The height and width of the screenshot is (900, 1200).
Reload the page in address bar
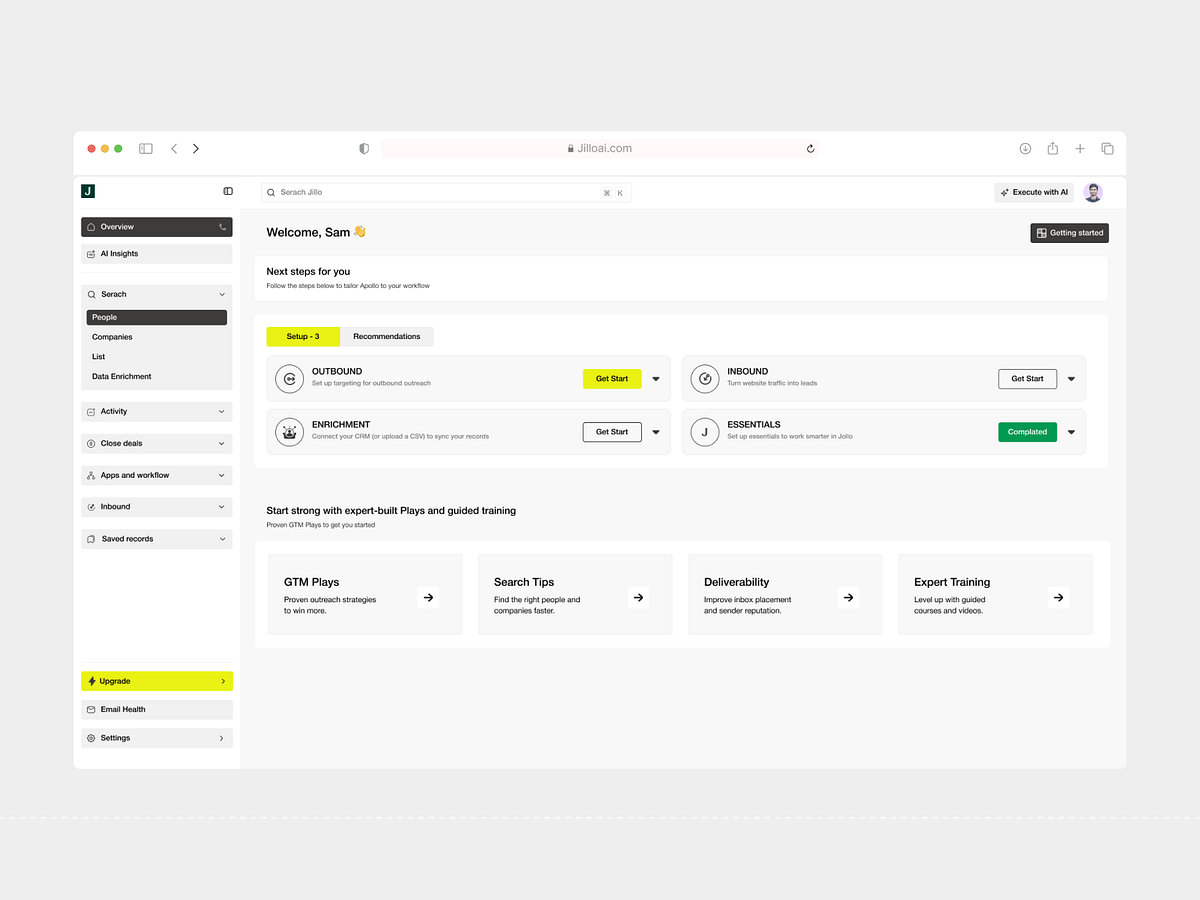pyautogui.click(x=810, y=148)
